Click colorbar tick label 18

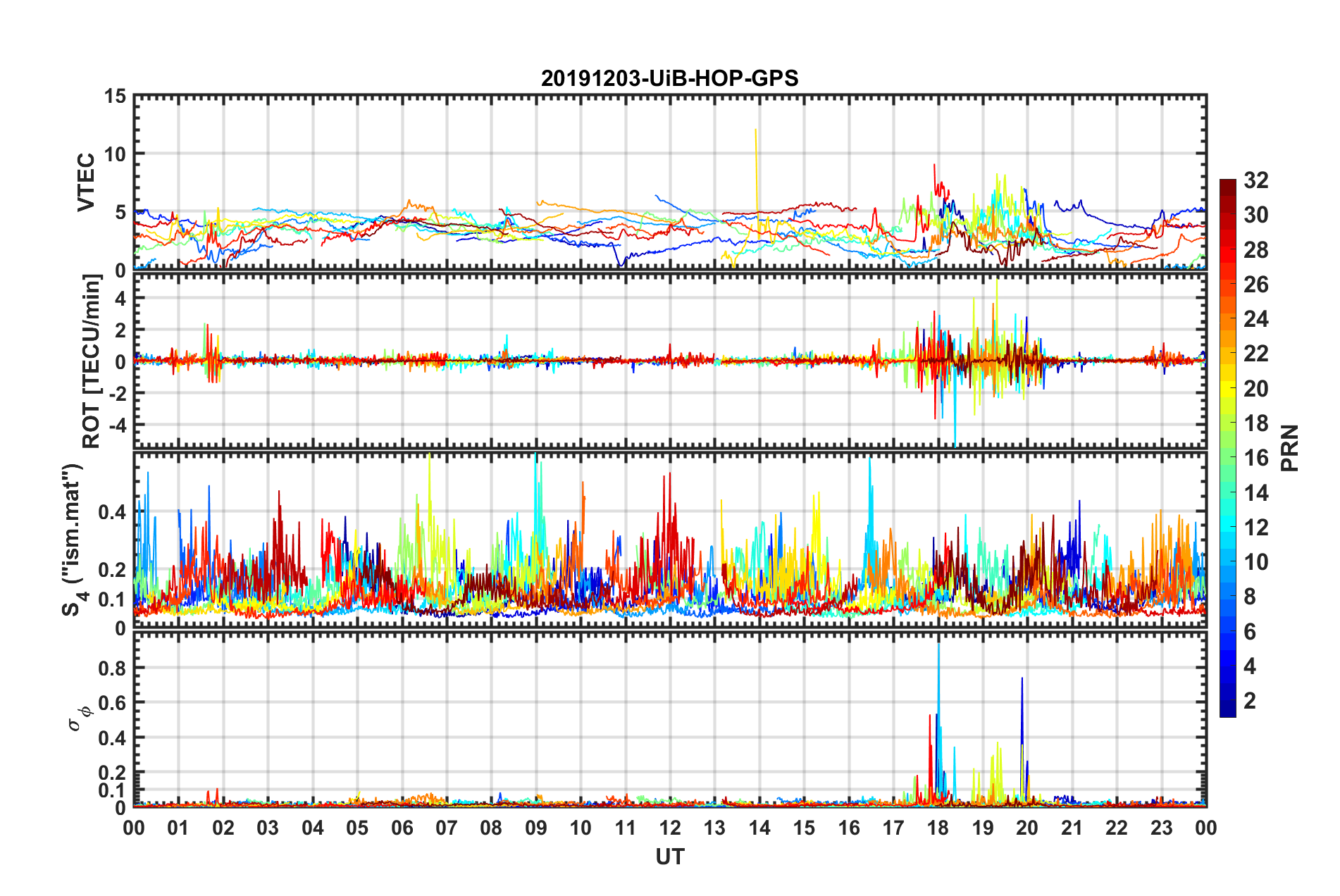[x=1256, y=423]
